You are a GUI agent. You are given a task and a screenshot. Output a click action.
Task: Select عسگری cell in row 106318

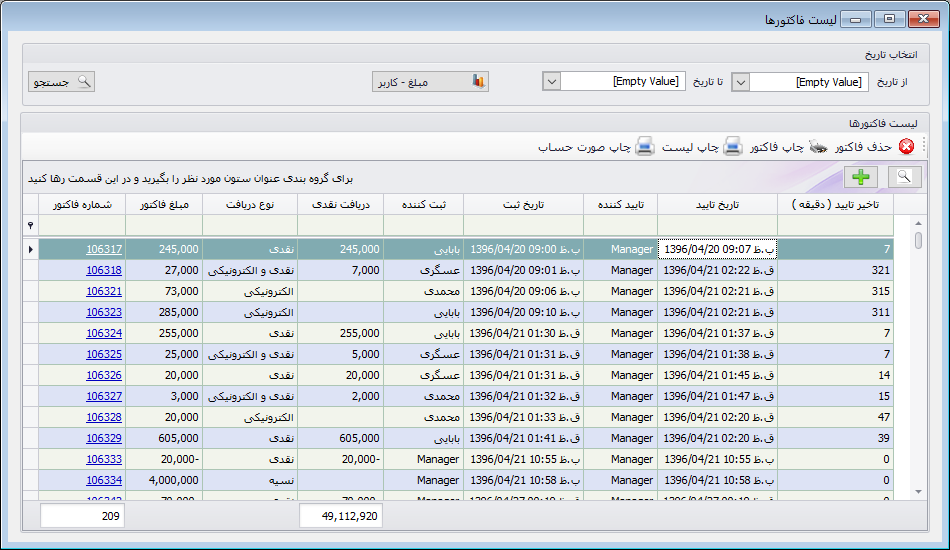[x=424, y=270]
